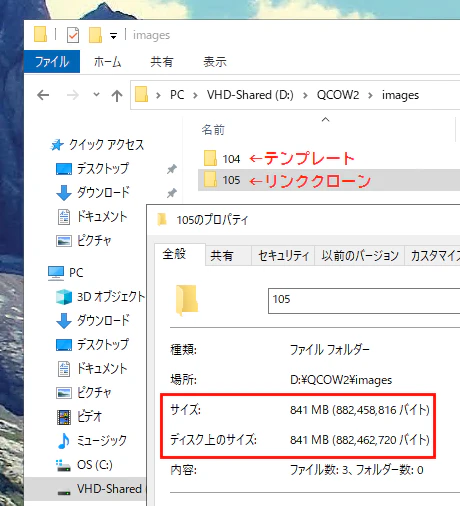
Task: Expand the chevron after VHD-Shared (D:) breadcrumb
Action: tap(305, 96)
